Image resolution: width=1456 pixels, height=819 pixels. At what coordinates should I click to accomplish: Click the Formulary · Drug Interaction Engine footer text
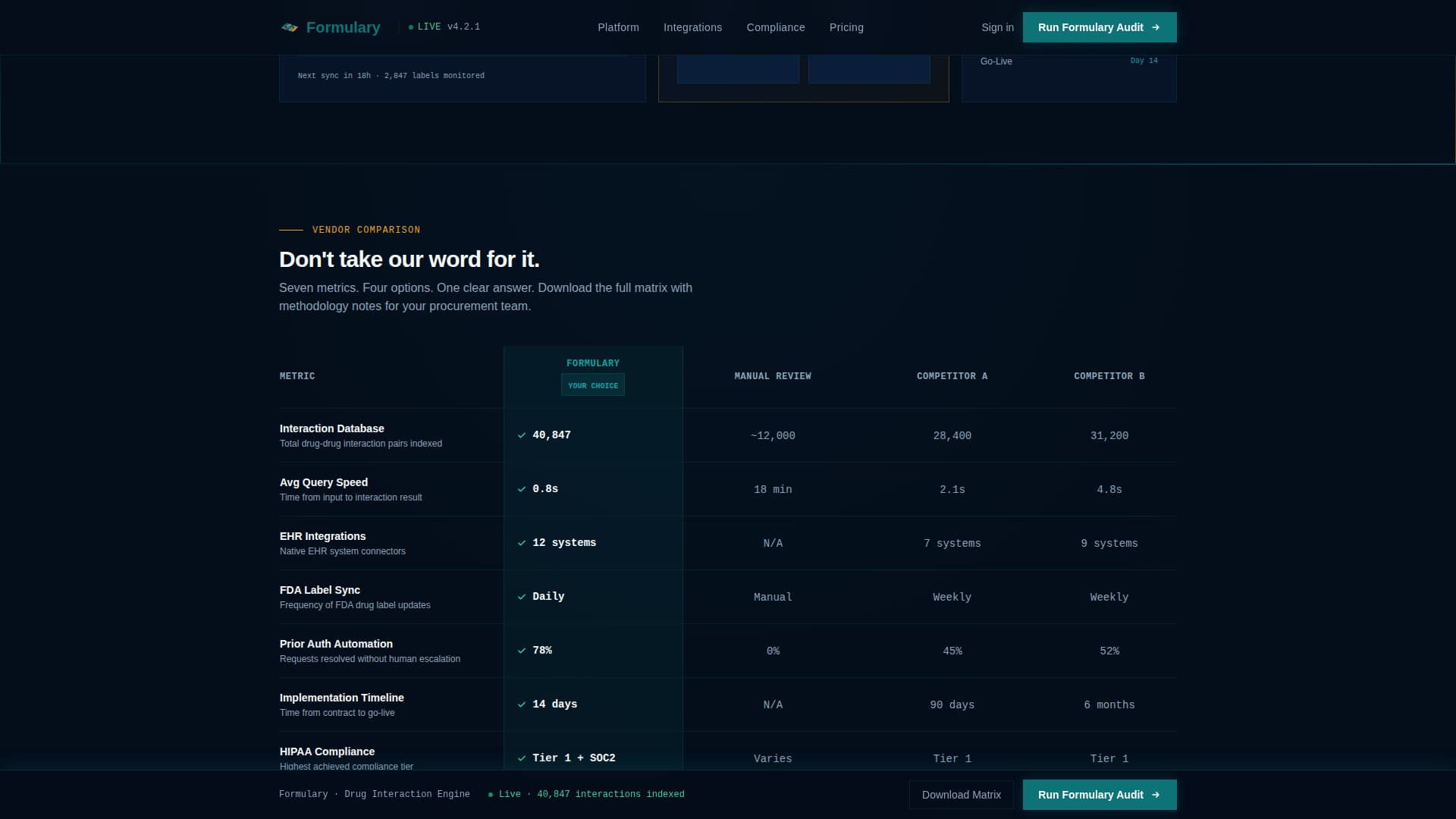pos(375,795)
